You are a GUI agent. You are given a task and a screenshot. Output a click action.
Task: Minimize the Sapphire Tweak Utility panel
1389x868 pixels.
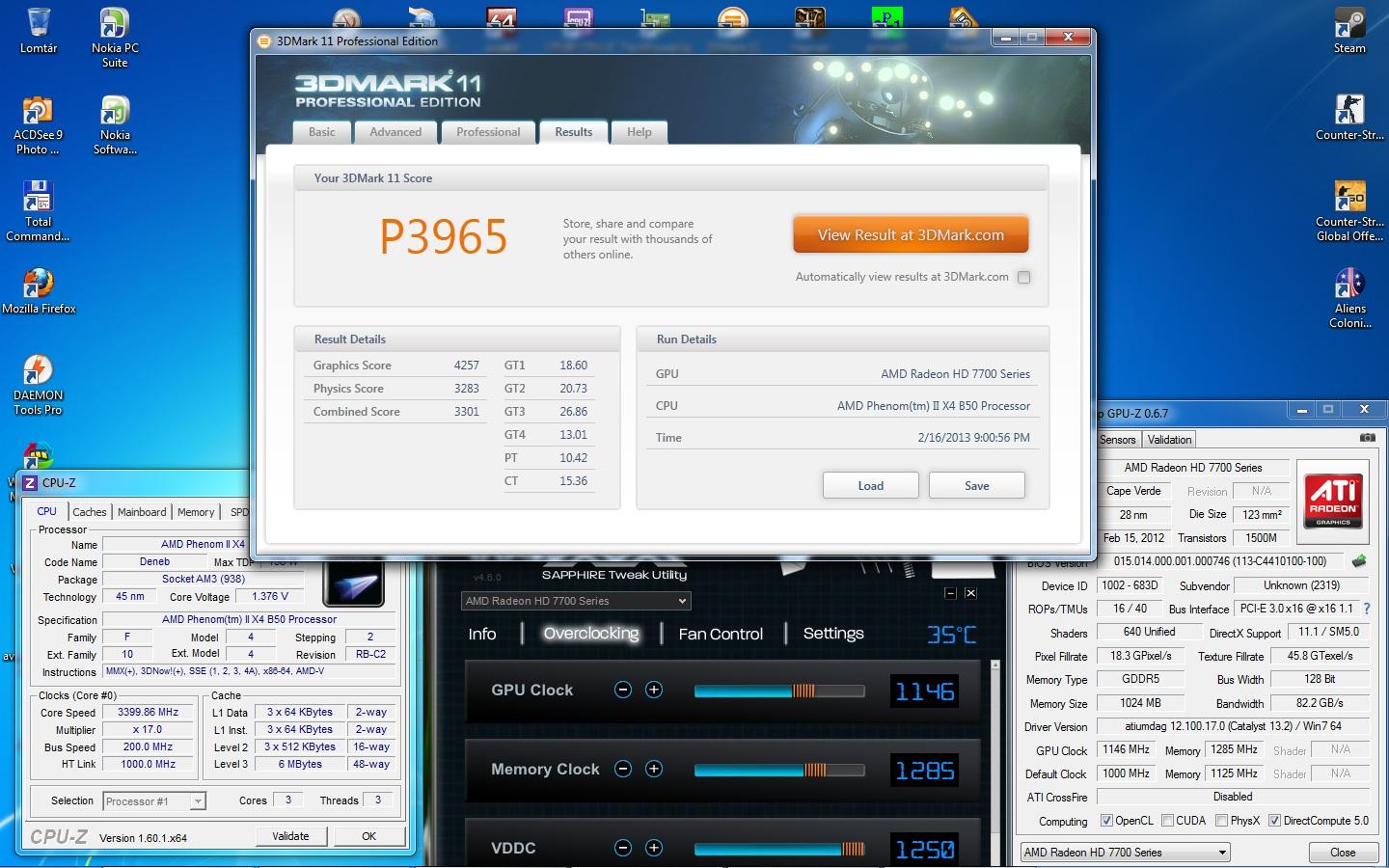pos(950,593)
